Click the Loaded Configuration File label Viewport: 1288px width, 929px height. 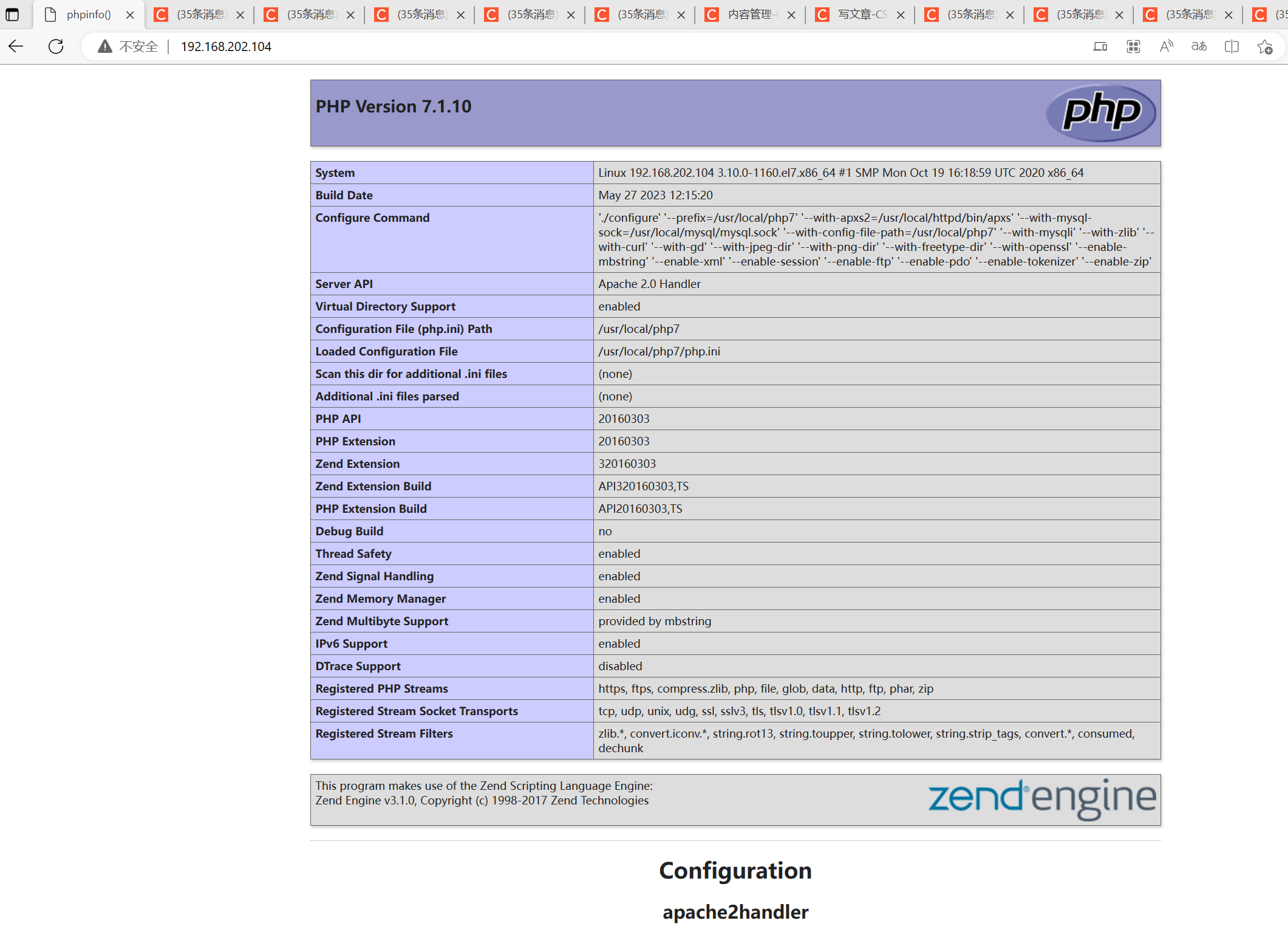click(387, 351)
